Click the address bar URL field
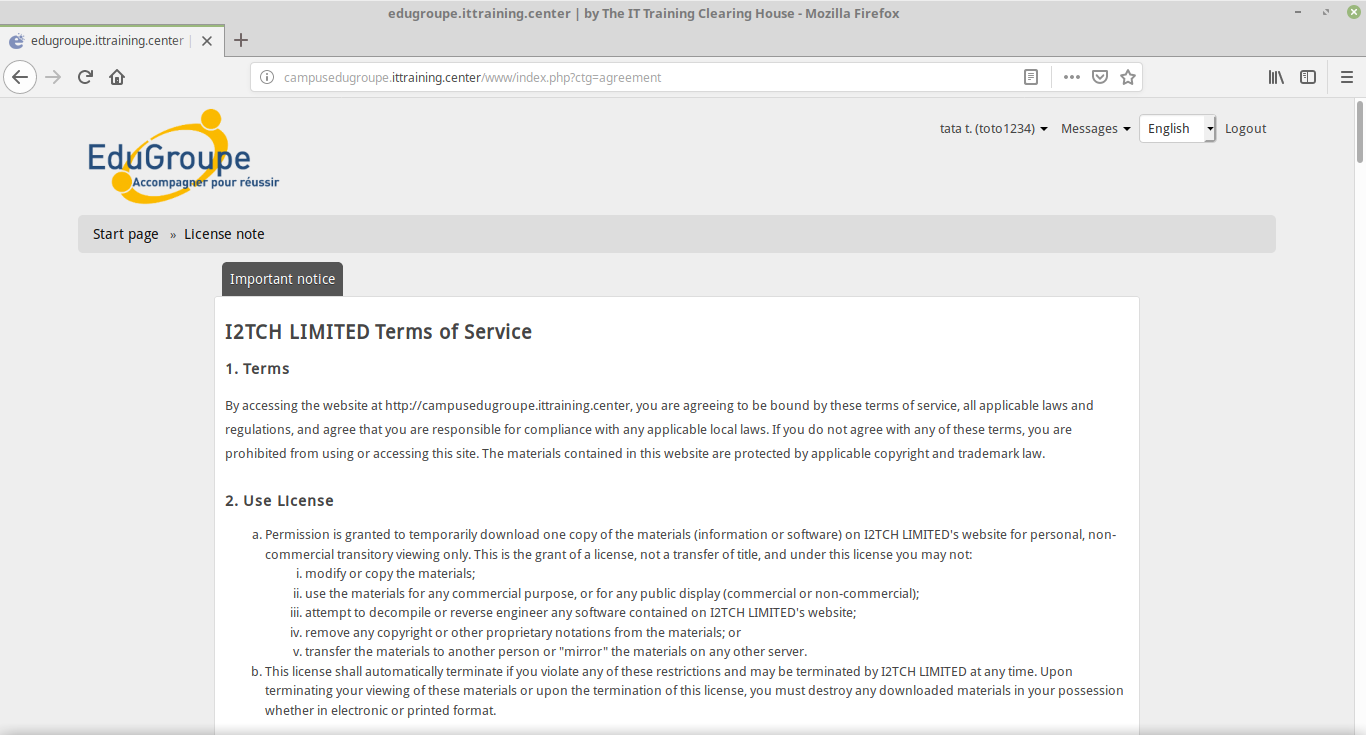The width and height of the screenshot is (1366, 735). point(640,77)
